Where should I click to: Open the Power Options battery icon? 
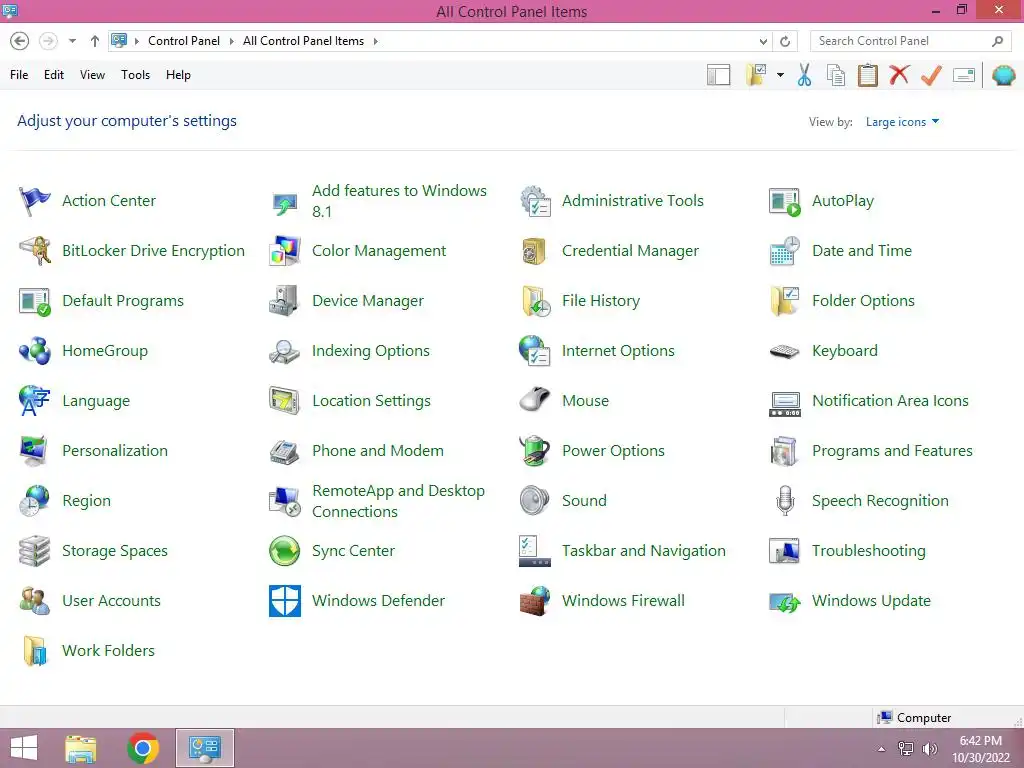535,451
